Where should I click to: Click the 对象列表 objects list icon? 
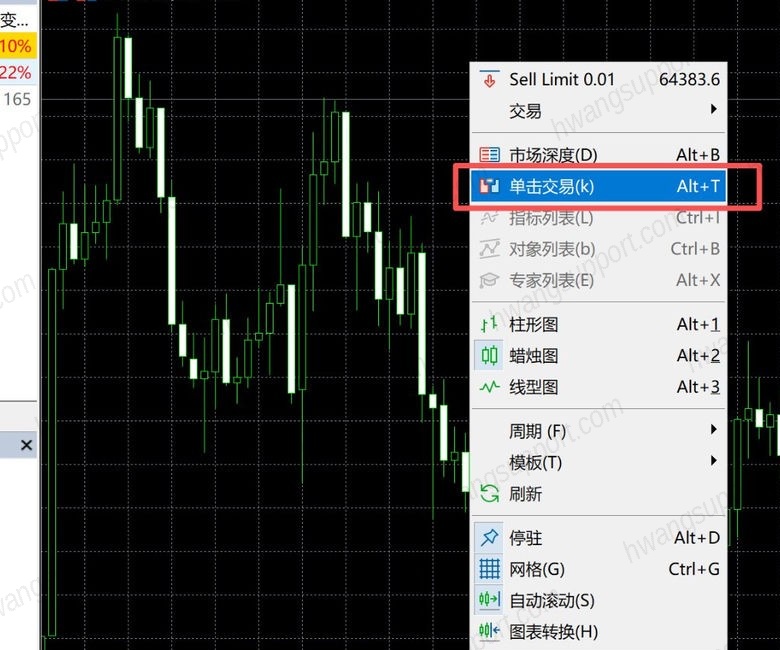pos(489,249)
